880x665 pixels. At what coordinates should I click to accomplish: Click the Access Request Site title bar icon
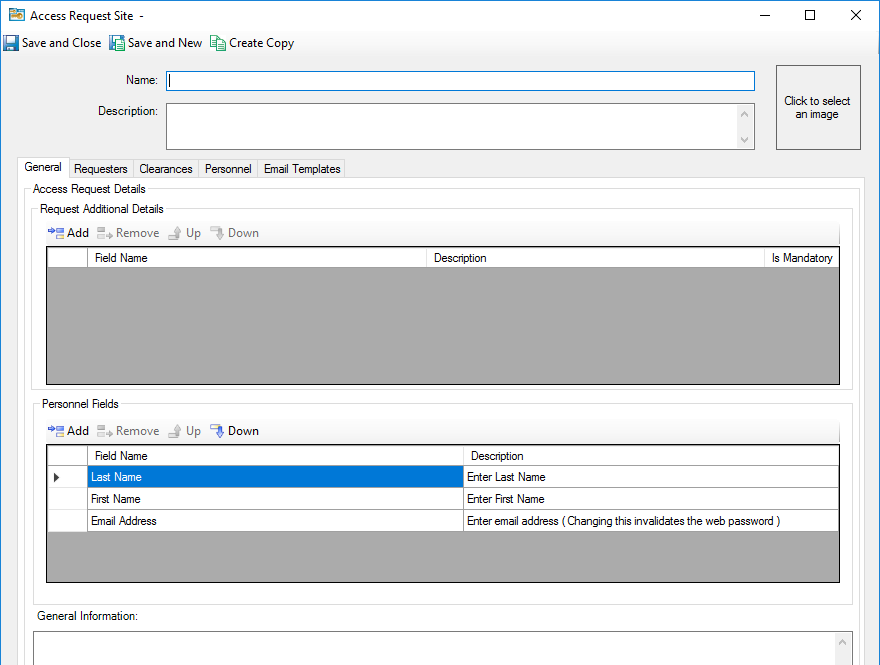pos(17,15)
